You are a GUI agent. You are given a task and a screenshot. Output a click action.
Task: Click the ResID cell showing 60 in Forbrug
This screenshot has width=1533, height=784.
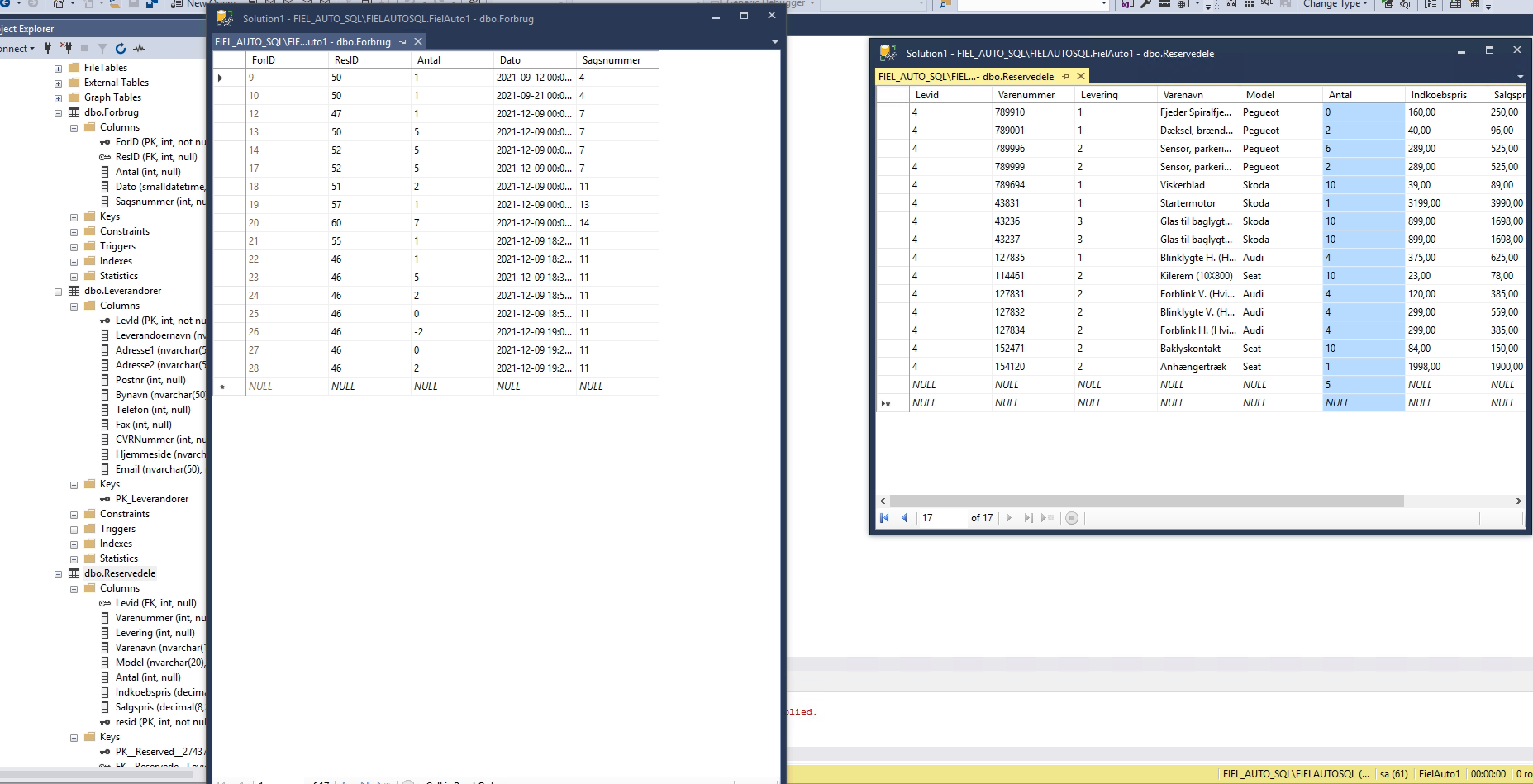[369, 223]
